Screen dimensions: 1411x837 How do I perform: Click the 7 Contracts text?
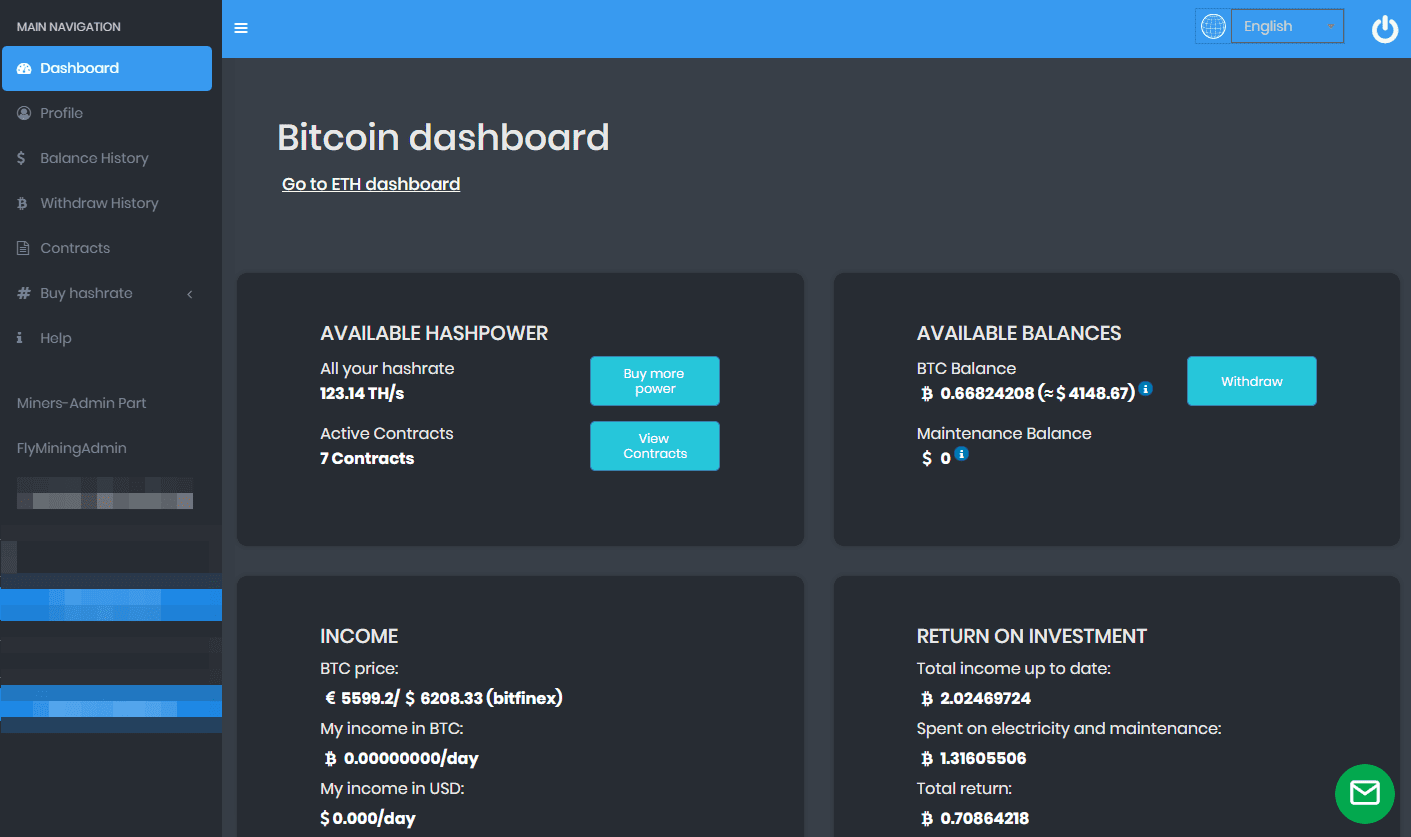pos(367,458)
